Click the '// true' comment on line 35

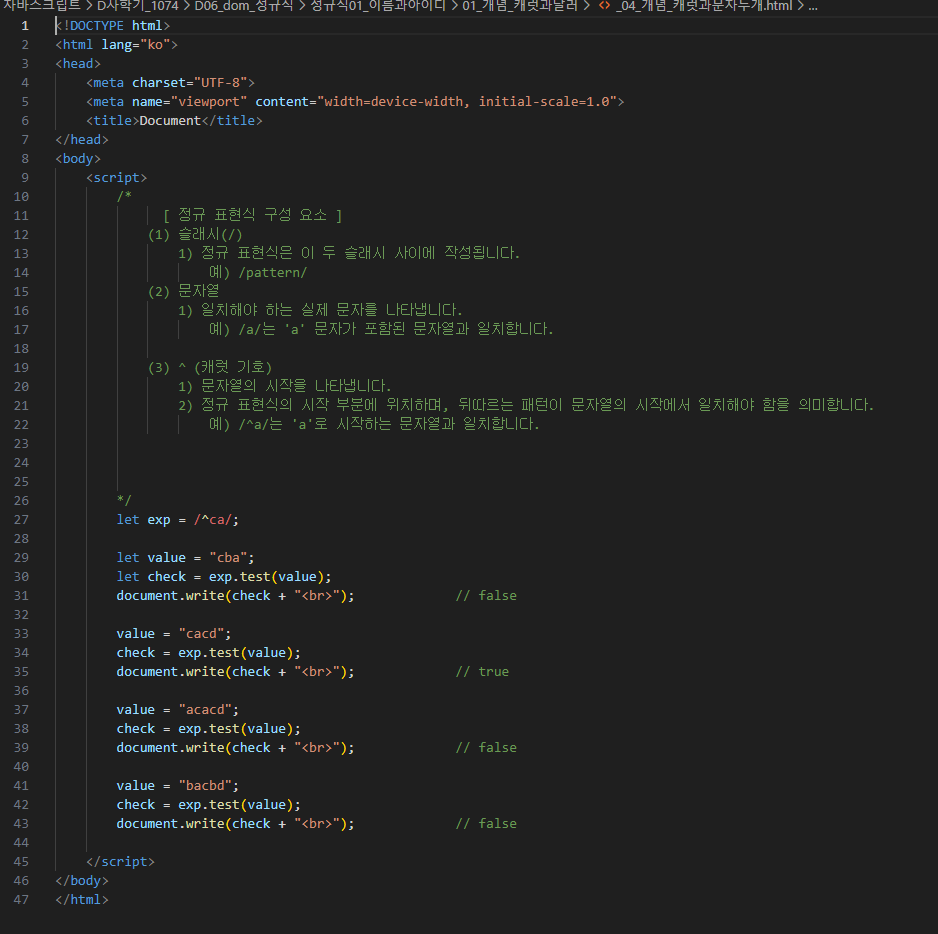click(482, 671)
